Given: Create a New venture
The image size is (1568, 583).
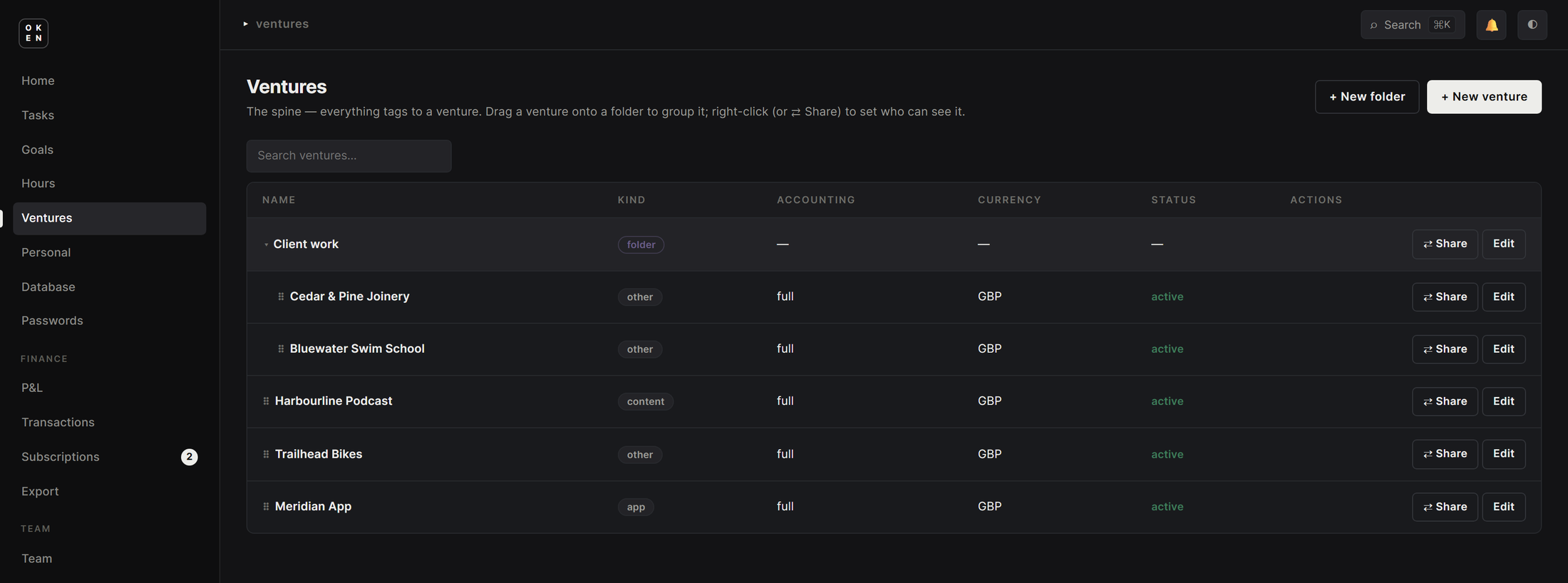Looking at the screenshot, I should pyautogui.click(x=1484, y=97).
